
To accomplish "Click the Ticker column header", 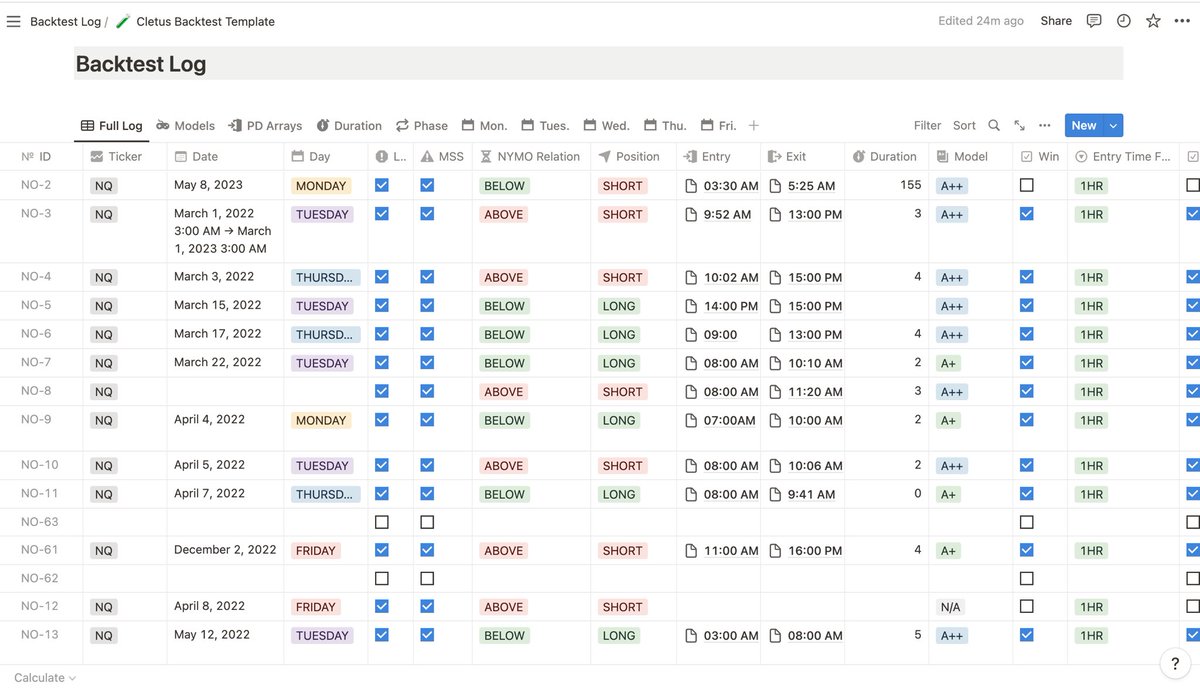I will [x=125, y=156].
